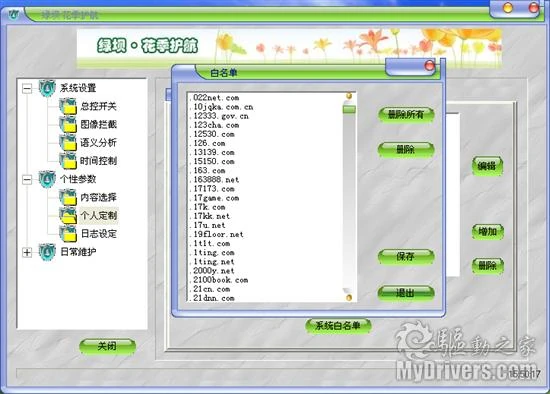Select .10jqka.com.cn in whitelist
550x394 pixels.
[221, 107]
